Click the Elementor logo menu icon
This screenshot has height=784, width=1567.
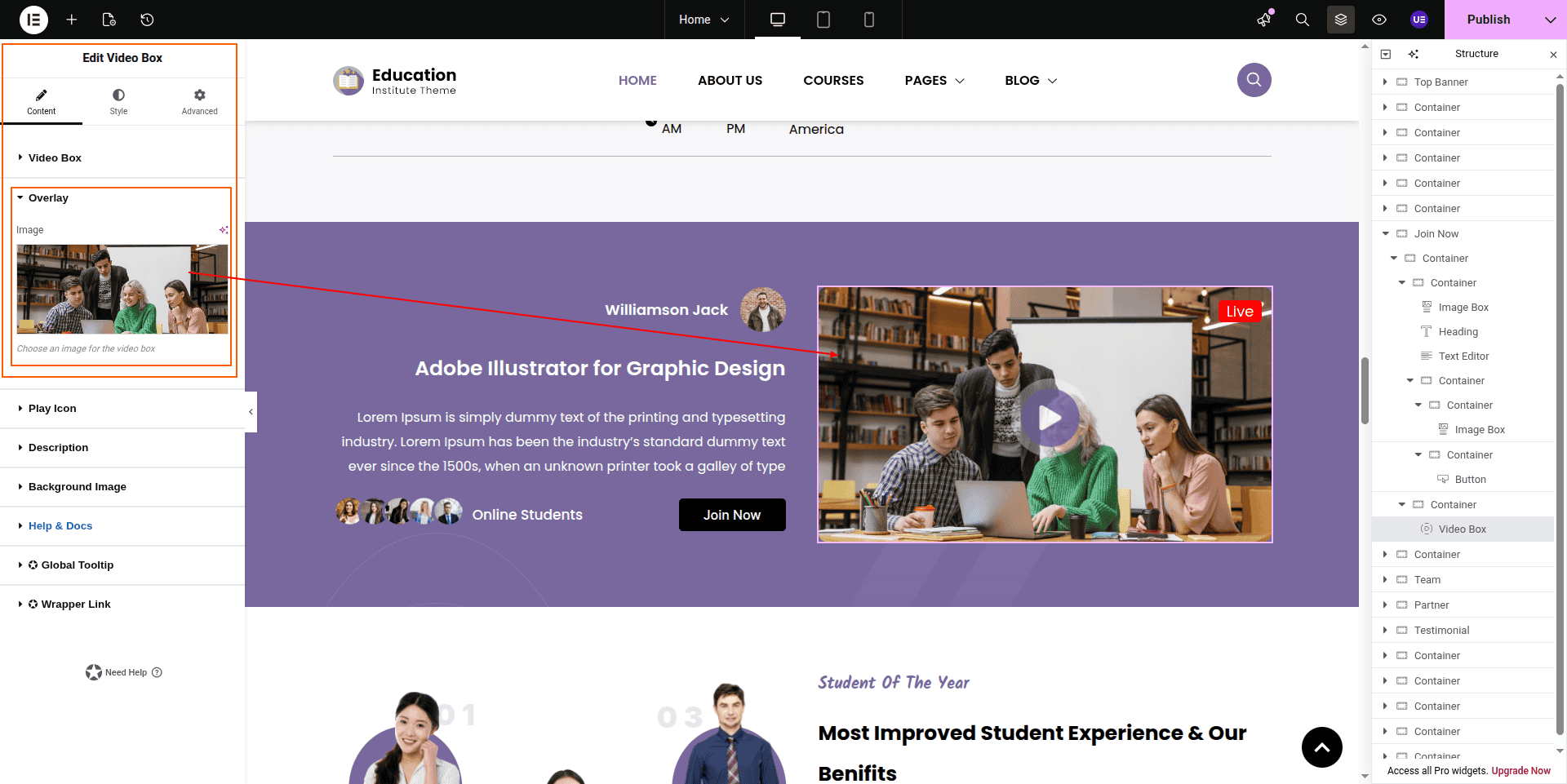click(33, 20)
